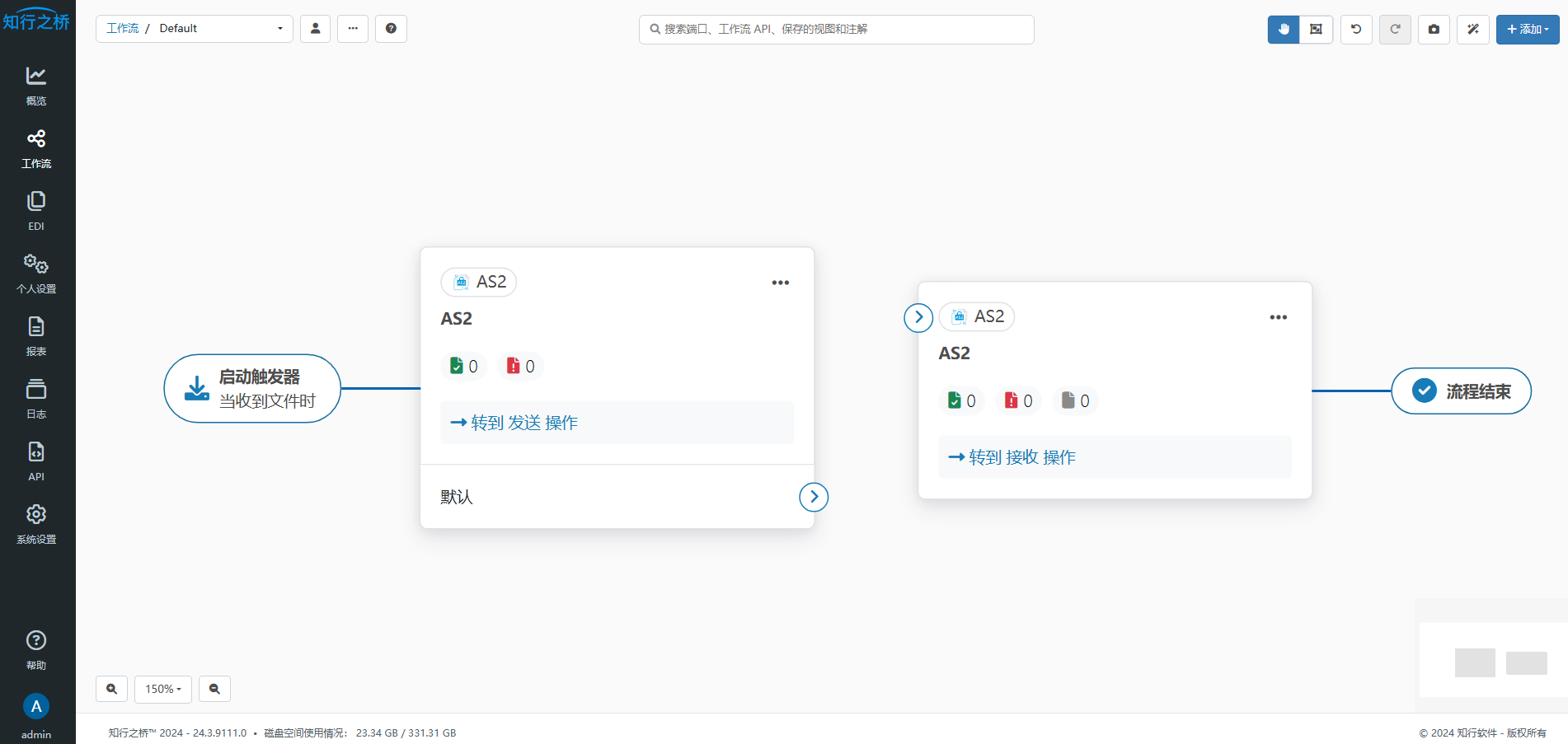
Task: Undo the last workflow change
Action: (1356, 29)
